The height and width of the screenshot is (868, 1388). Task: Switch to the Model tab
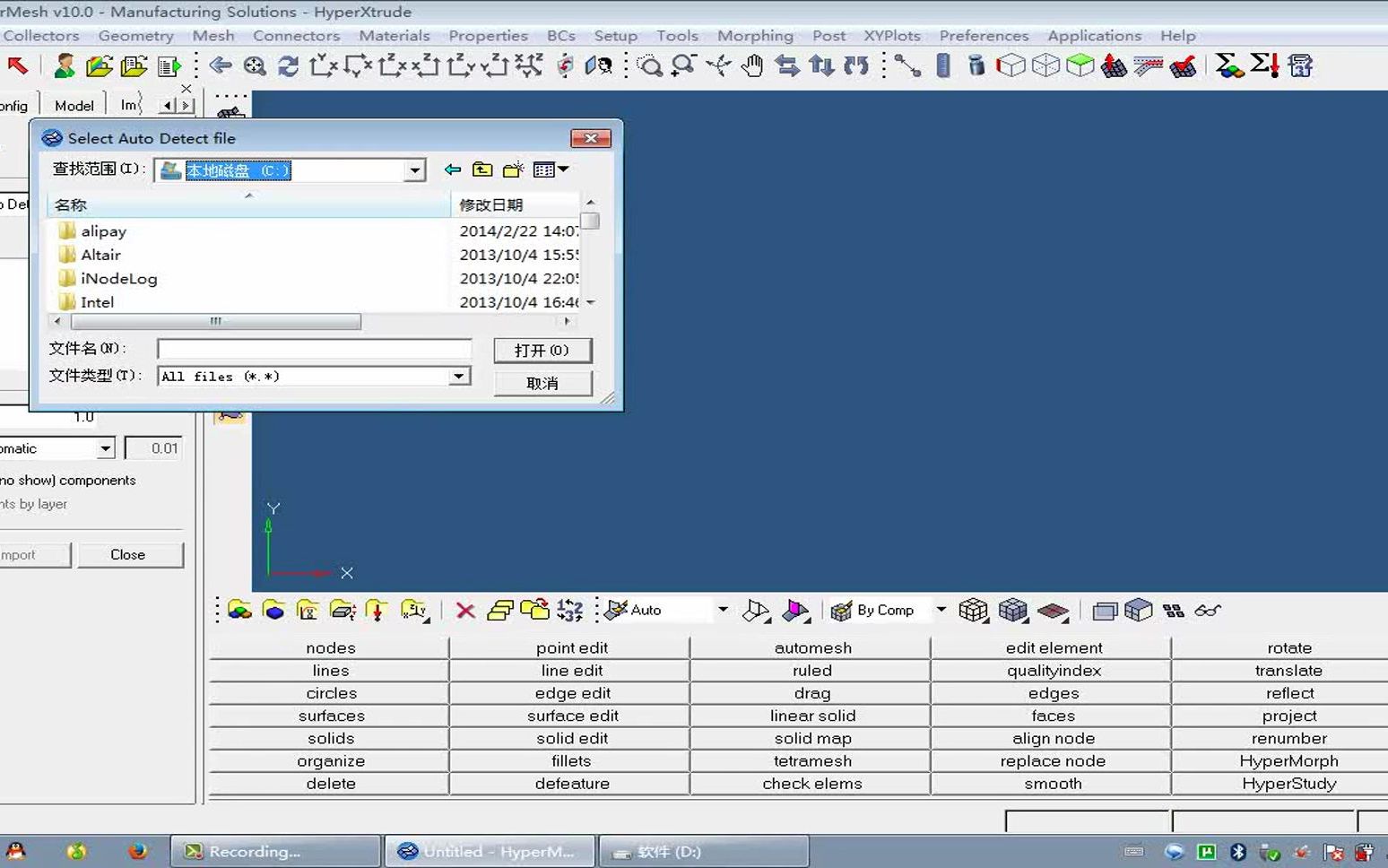74,106
